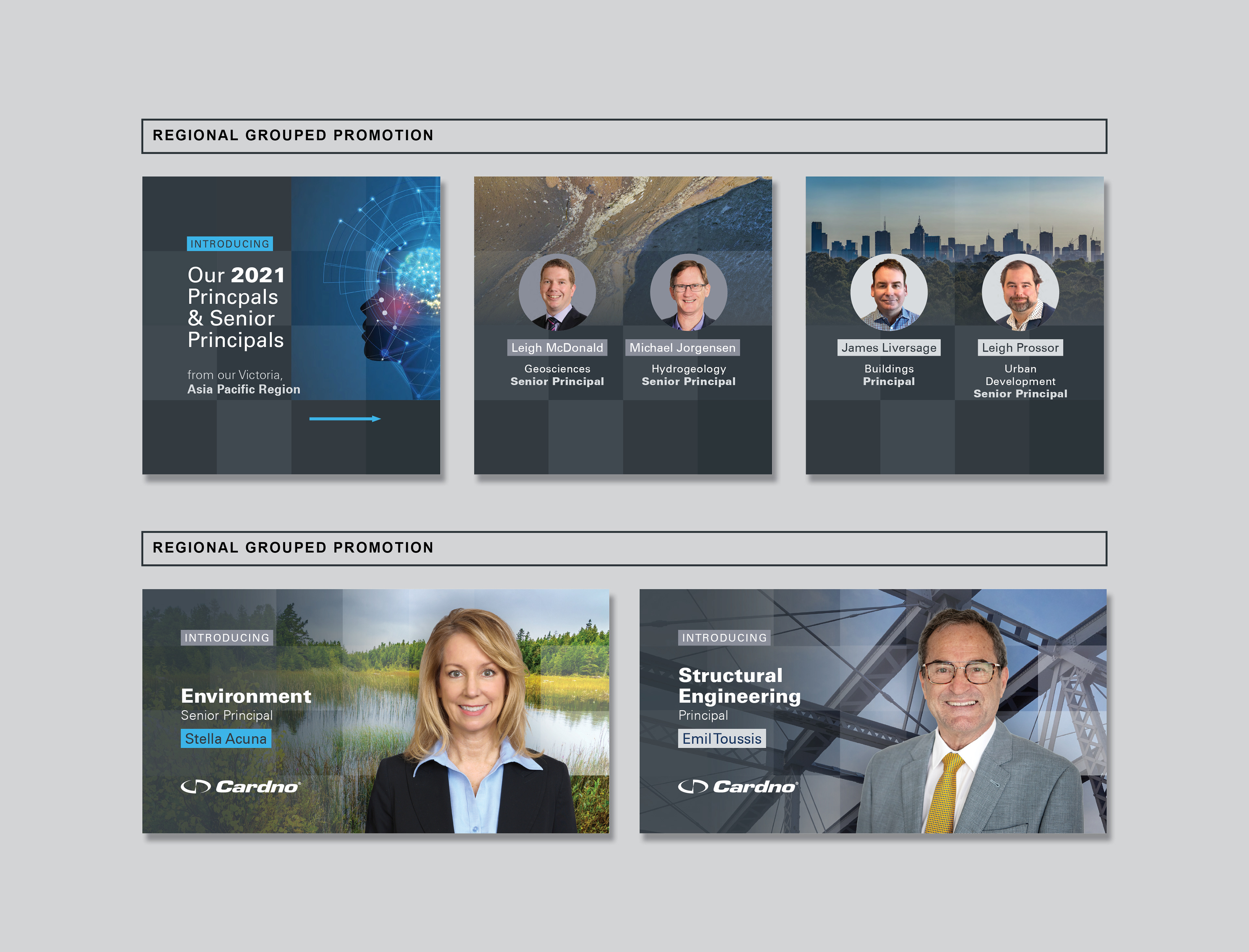Click the Environment heading
The width and height of the screenshot is (1249, 952).
tap(246, 696)
